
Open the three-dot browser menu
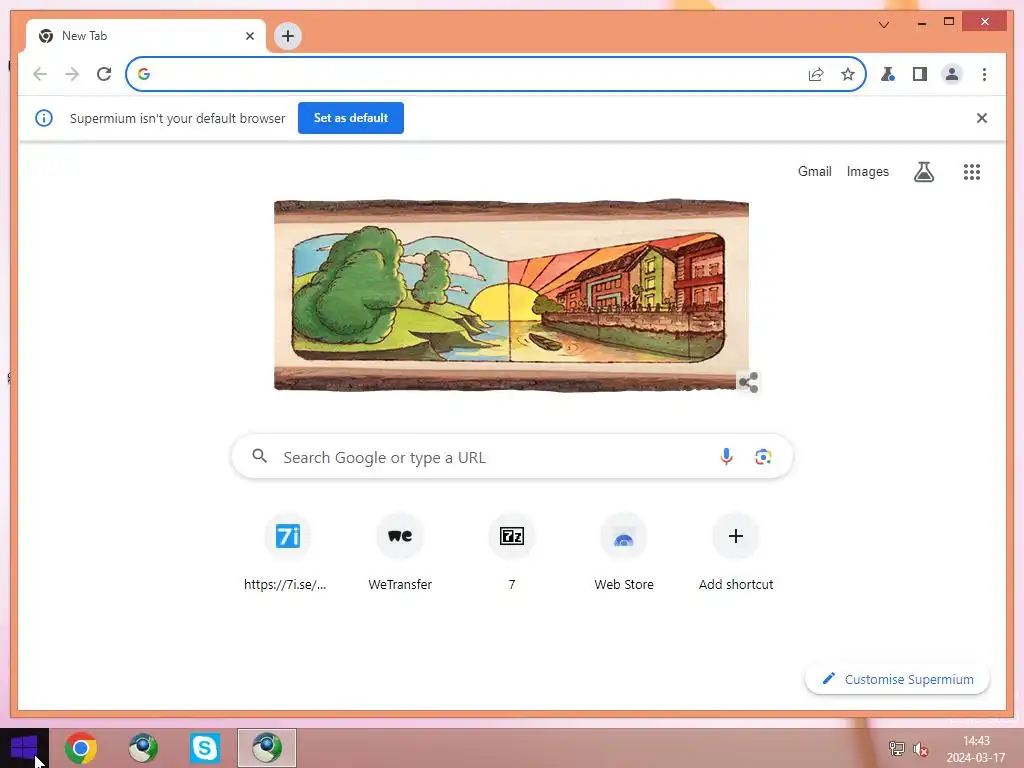984,74
